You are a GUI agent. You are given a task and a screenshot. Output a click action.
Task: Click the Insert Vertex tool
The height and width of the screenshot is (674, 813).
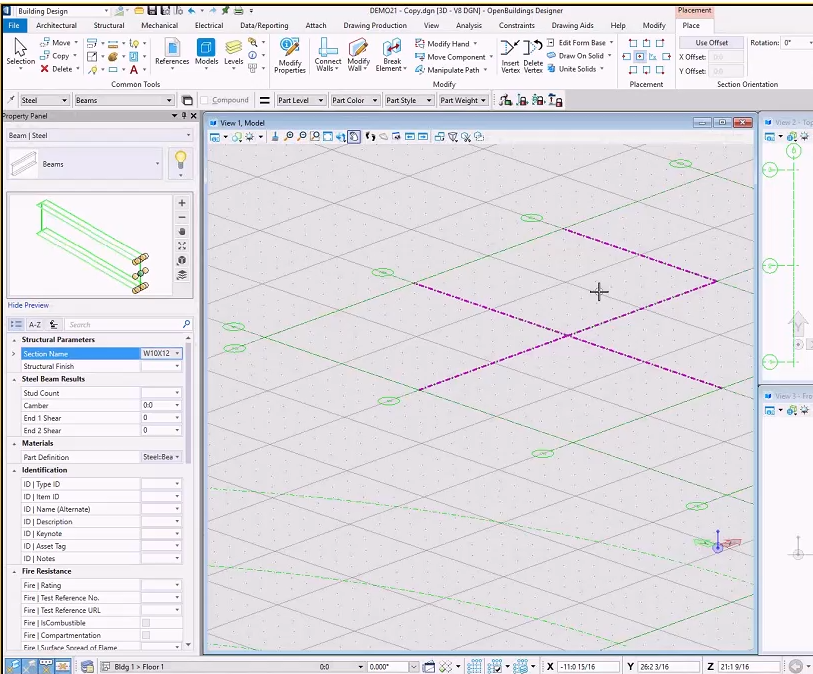coord(510,56)
